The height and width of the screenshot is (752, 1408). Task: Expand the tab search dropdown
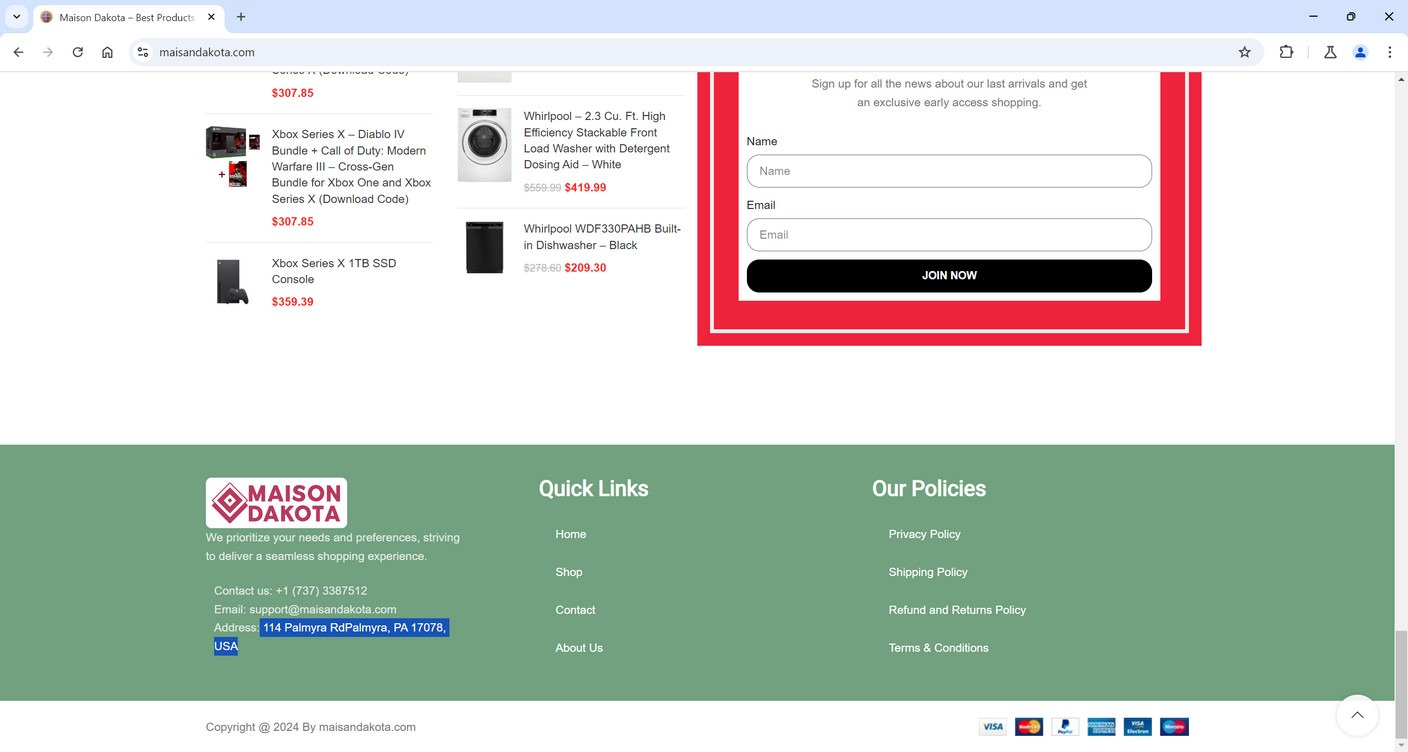coord(16,17)
